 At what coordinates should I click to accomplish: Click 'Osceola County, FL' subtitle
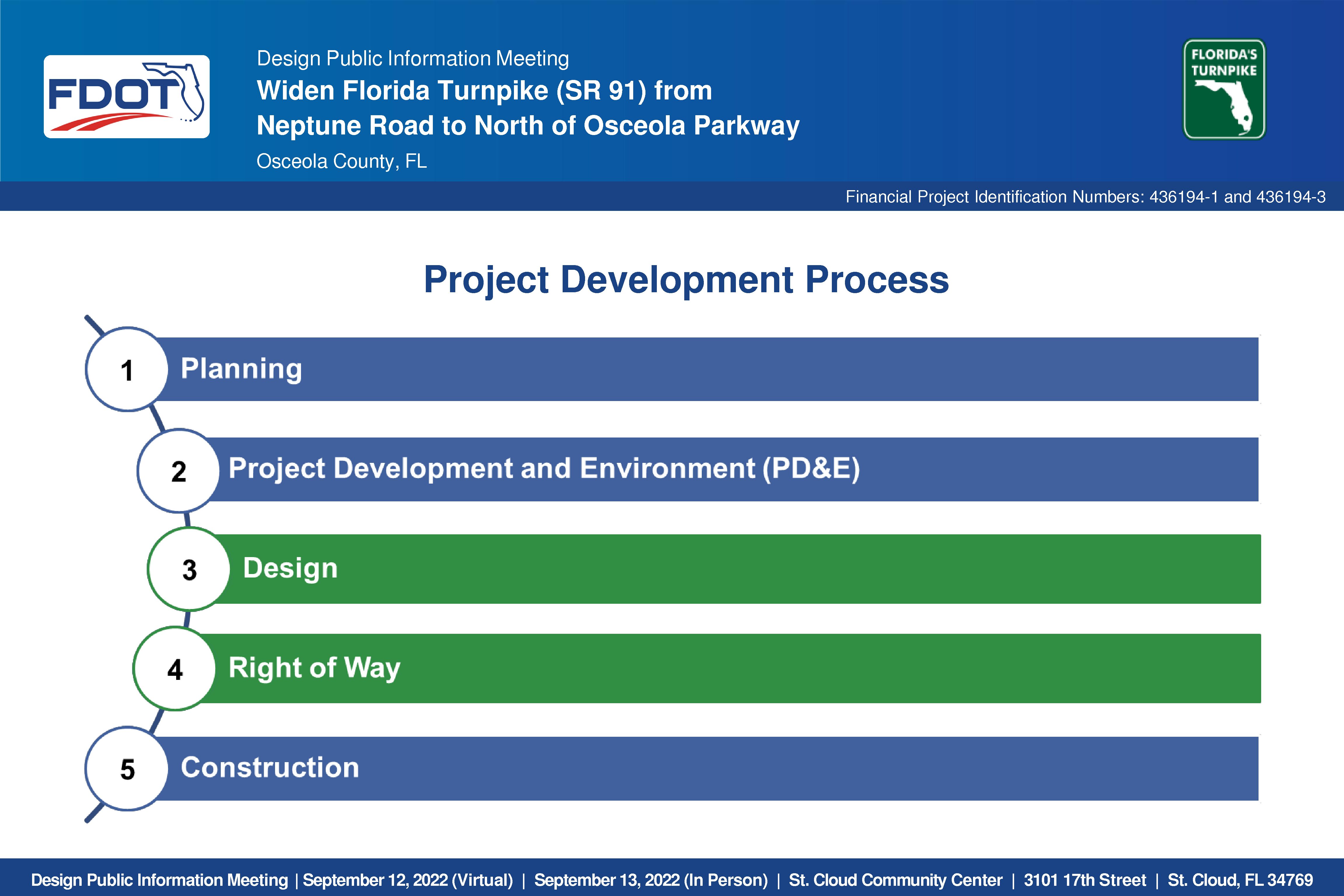point(342,161)
